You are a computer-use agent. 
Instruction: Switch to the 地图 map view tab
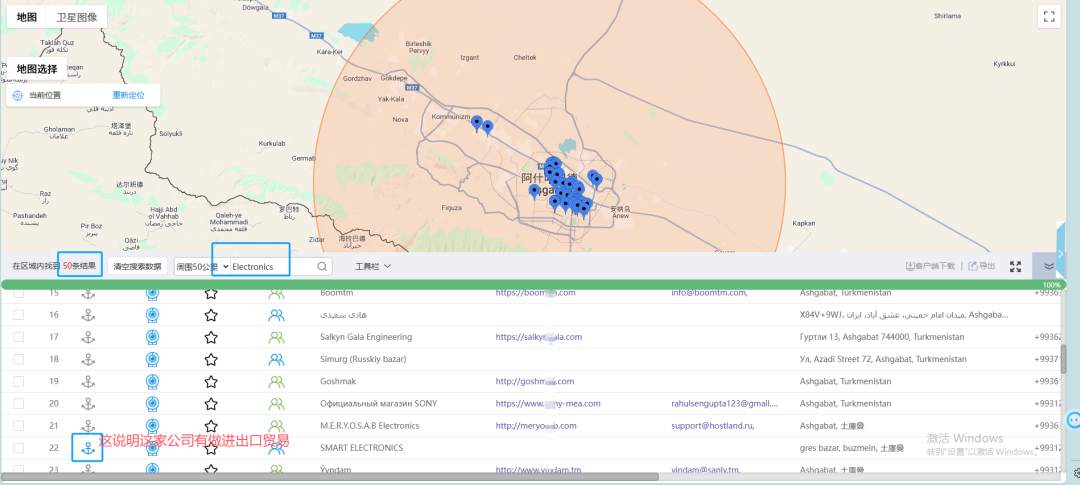coord(27,17)
